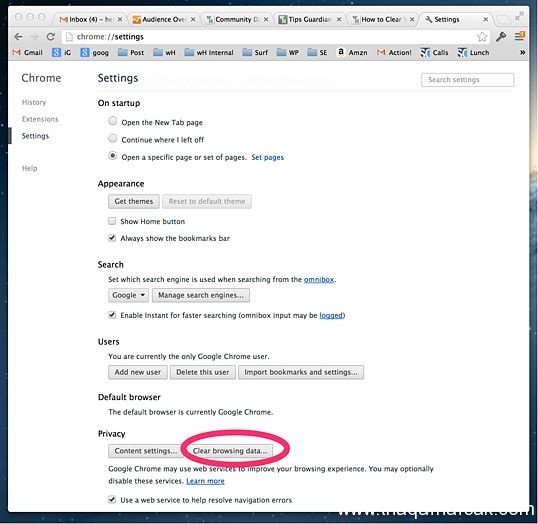The width and height of the screenshot is (538, 524).
Task: Close the Inbox (4) tab
Action: (120, 20)
